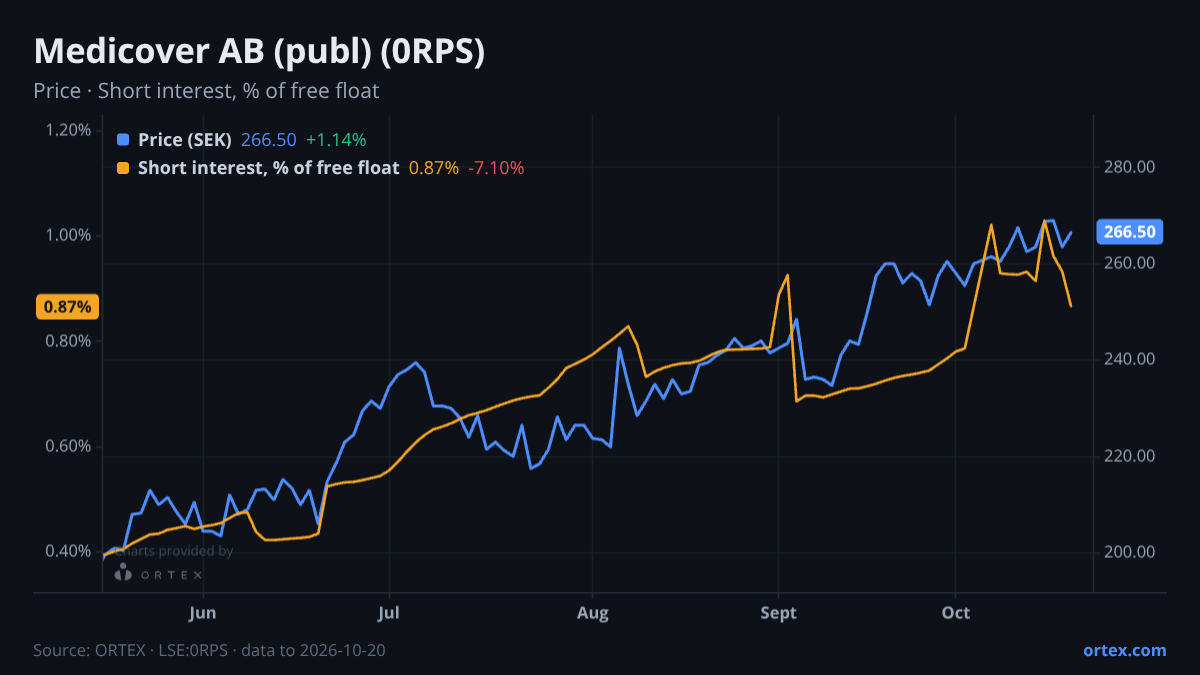Click the blue 266.50 axis badge

tap(1129, 232)
